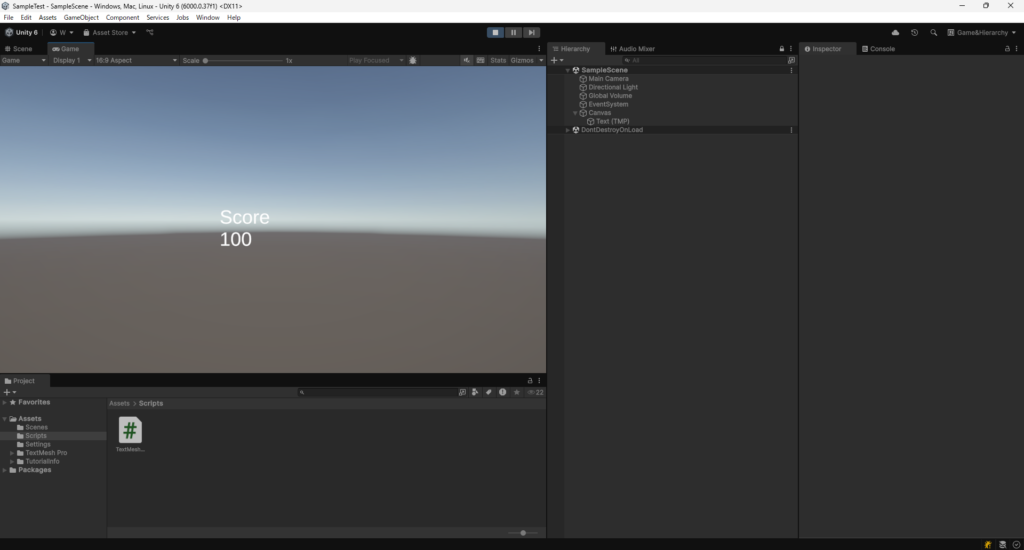Open the Display 1 dropdown
The width and height of the screenshot is (1024, 550).
tap(72, 60)
